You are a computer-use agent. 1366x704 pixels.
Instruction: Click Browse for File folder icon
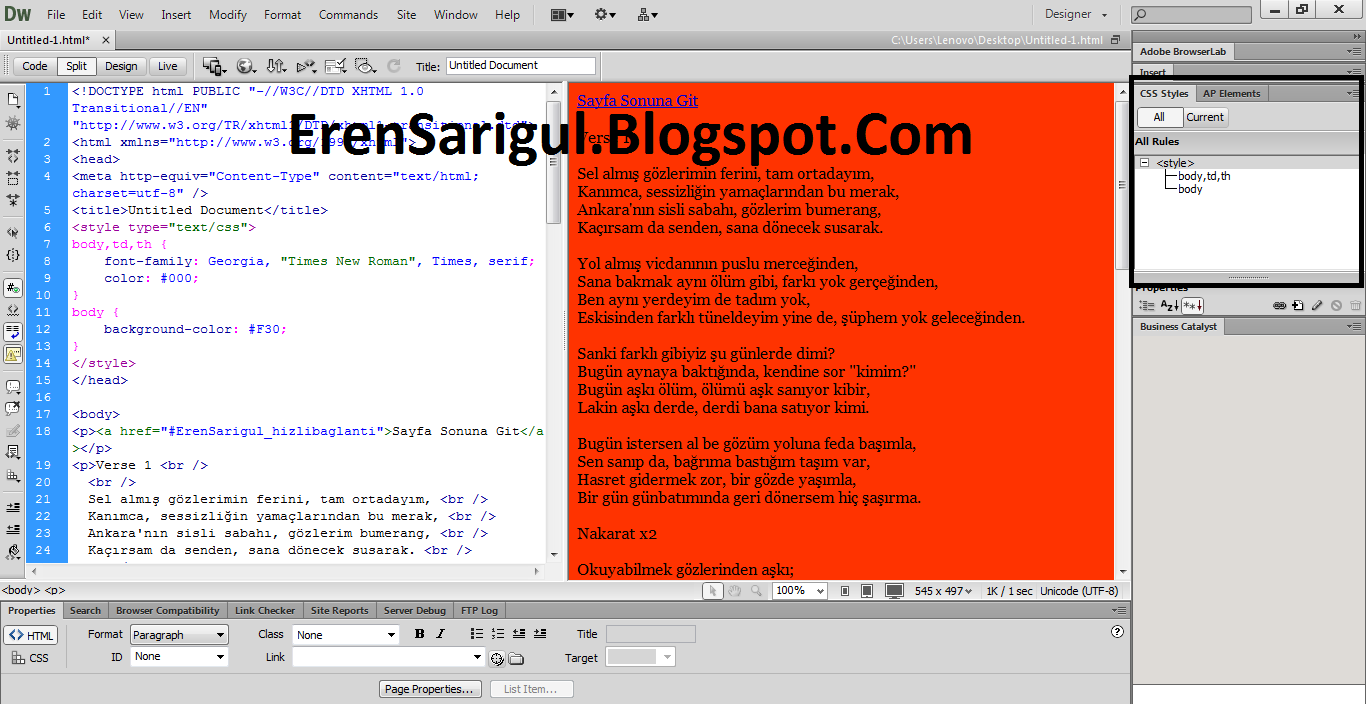pos(516,658)
